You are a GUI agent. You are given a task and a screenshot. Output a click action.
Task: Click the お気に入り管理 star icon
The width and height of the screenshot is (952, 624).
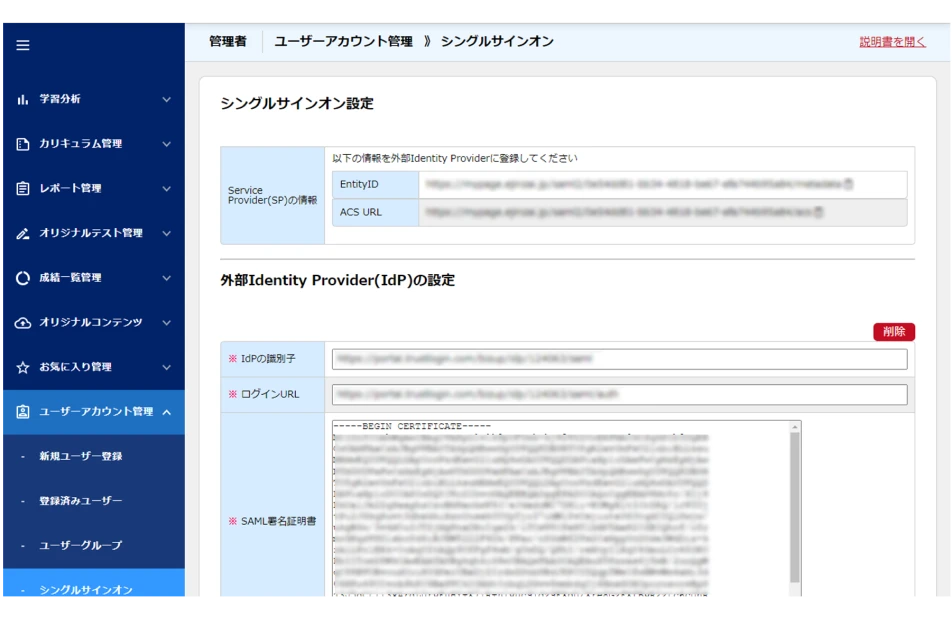[x=23, y=368]
